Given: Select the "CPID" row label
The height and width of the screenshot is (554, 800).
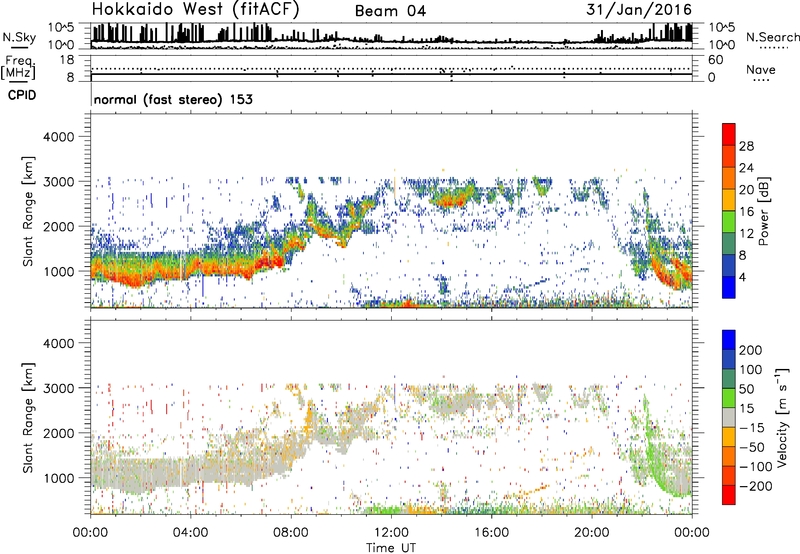Looking at the screenshot, I should click(x=22, y=95).
